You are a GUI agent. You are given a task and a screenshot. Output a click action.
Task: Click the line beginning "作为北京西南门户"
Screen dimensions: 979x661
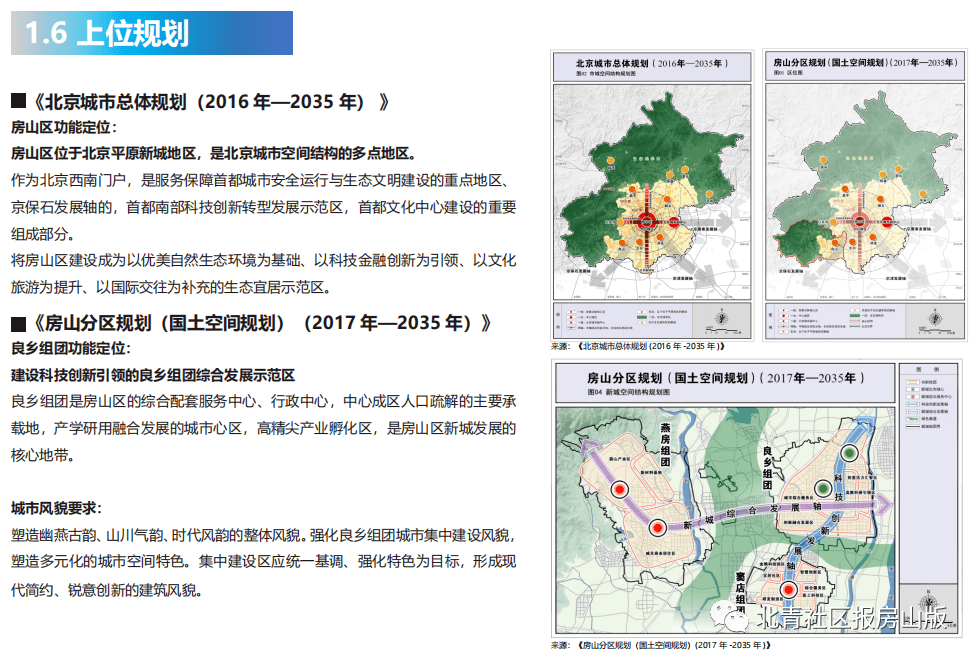263,180
